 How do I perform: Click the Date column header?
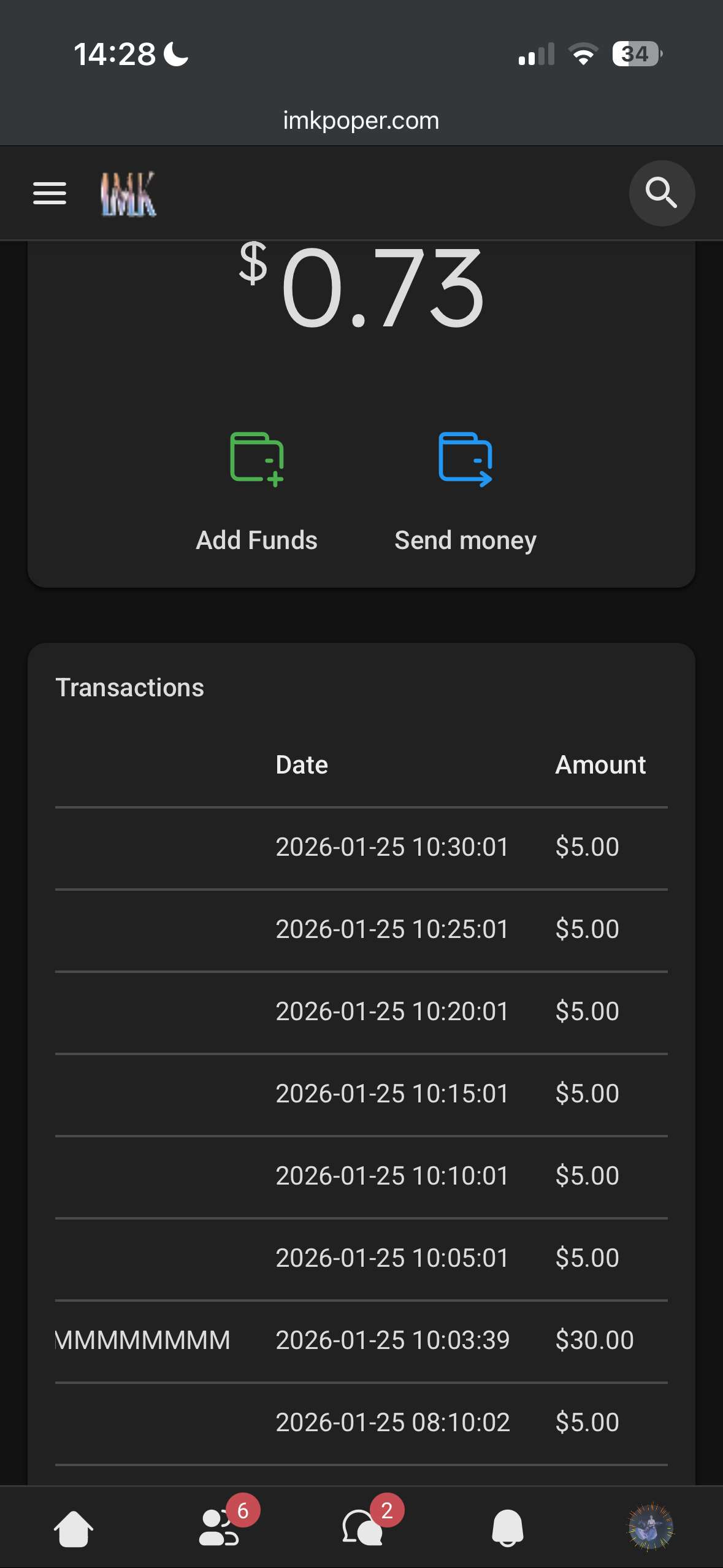(x=302, y=765)
